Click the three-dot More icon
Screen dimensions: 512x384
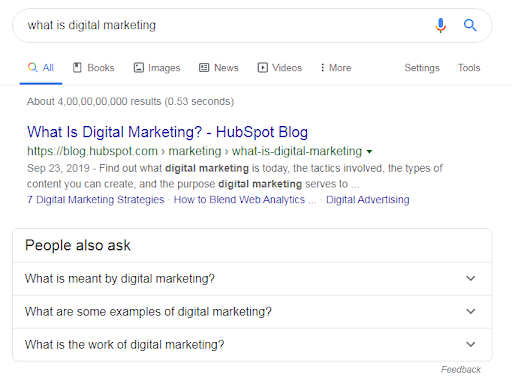pos(322,68)
